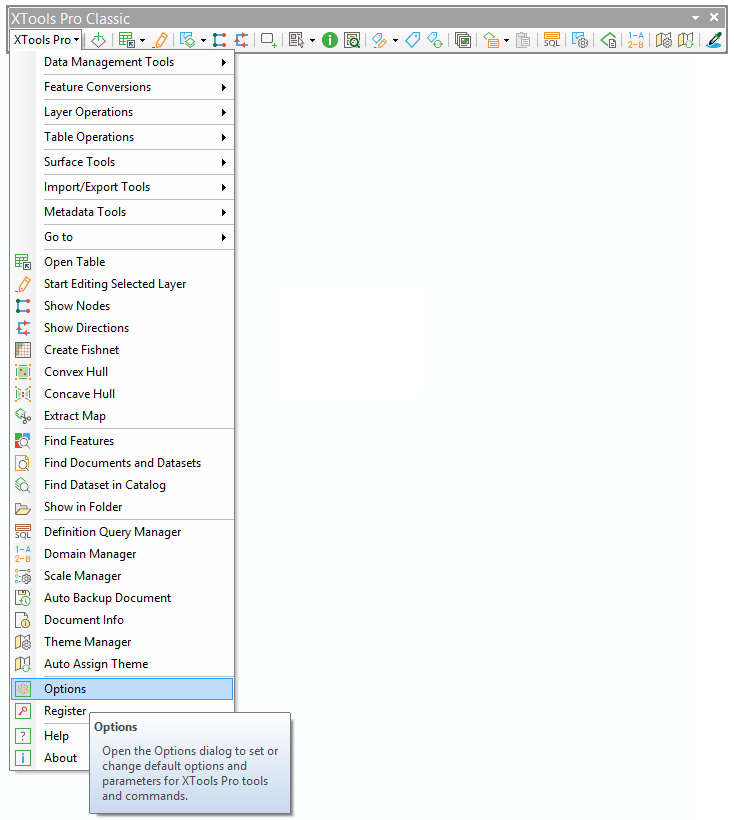Click the tag with refresh arrows icon
734x820 pixels.
[434, 40]
